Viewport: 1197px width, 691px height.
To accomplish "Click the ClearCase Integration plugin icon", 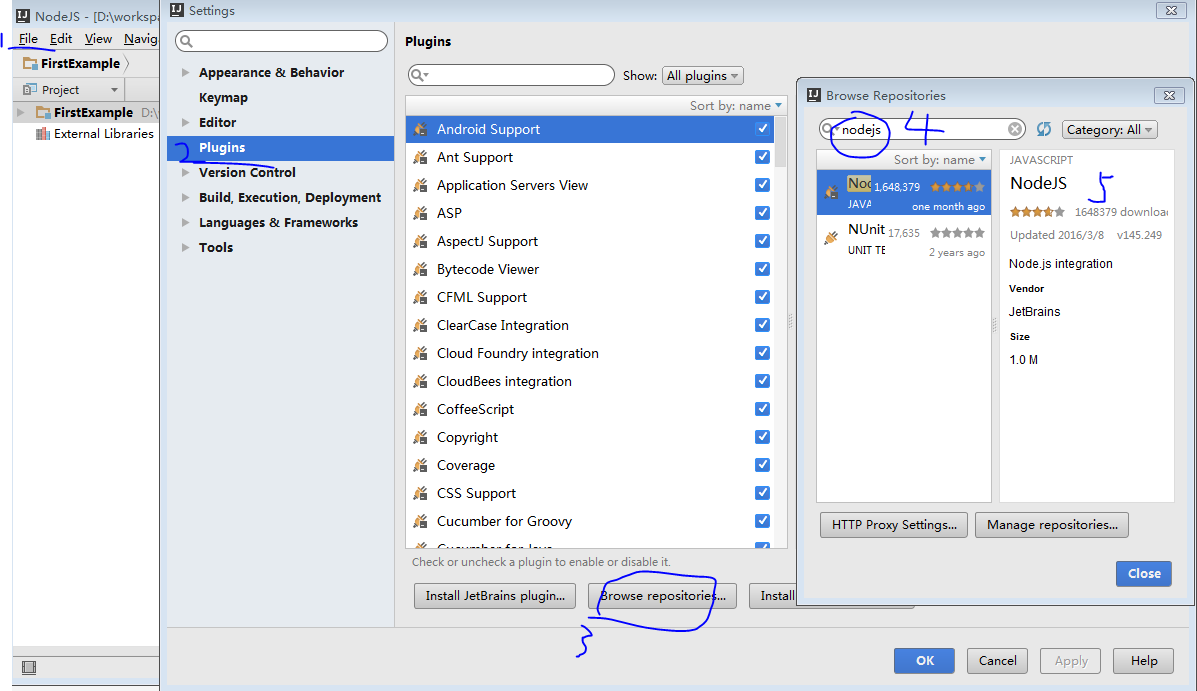I will coord(420,325).
